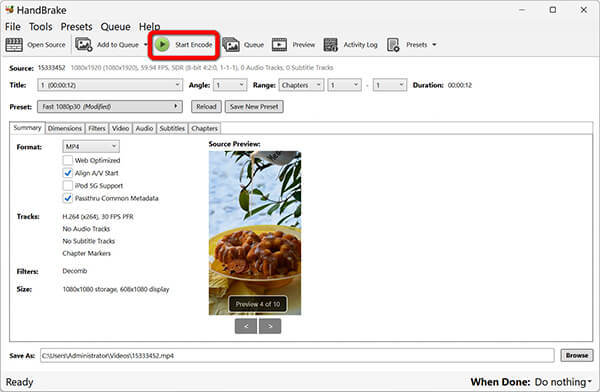Image resolution: width=600 pixels, height=392 pixels.
Task: Expand the Angle dropdown
Action: click(230, 85)
